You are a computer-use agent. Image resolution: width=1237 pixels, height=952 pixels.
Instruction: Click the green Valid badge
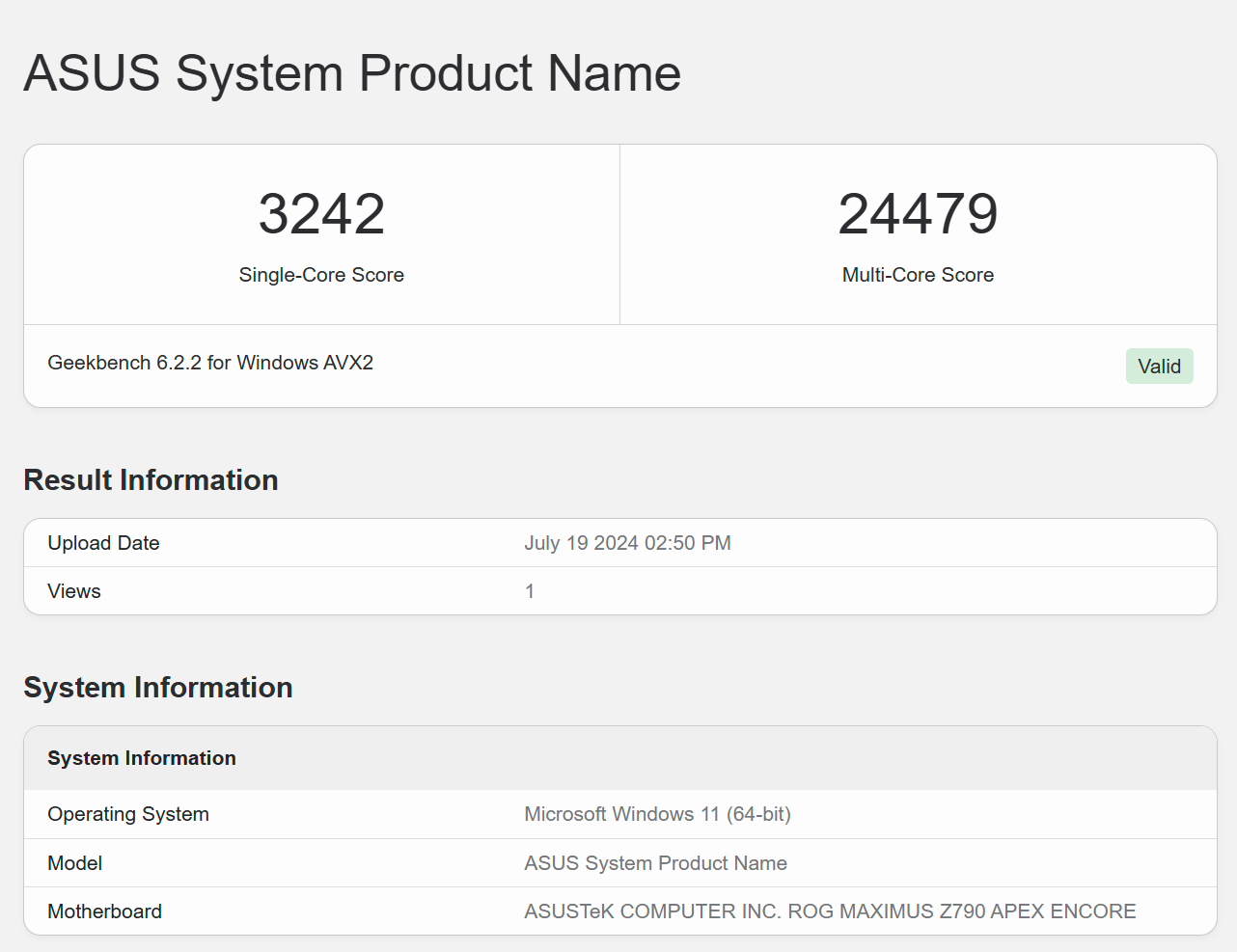1159,367
